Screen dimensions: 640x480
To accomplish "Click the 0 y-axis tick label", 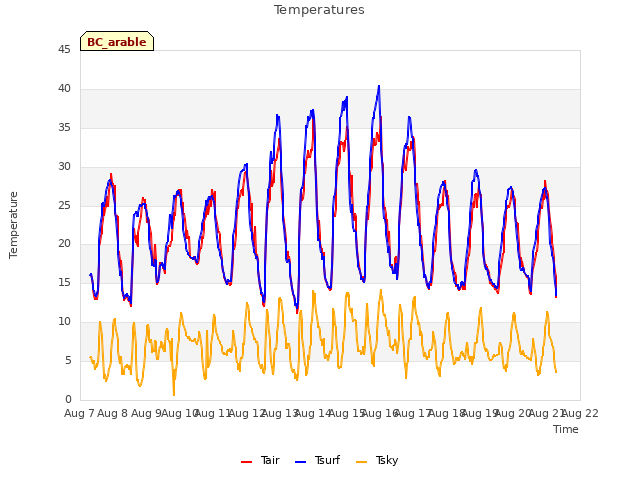I will pos(68,399).
